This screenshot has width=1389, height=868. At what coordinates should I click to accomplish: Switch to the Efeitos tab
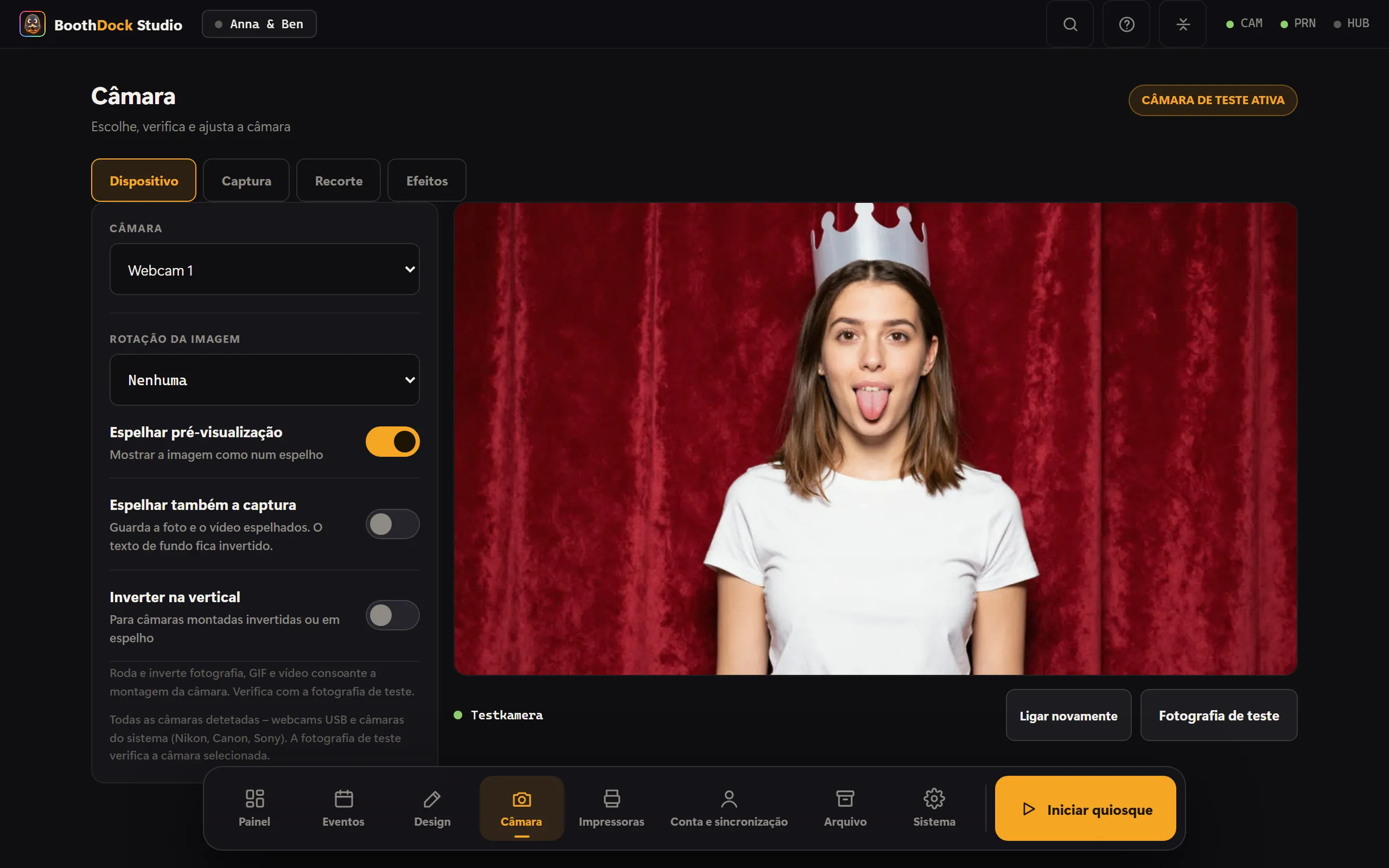[x=426, y=180]
